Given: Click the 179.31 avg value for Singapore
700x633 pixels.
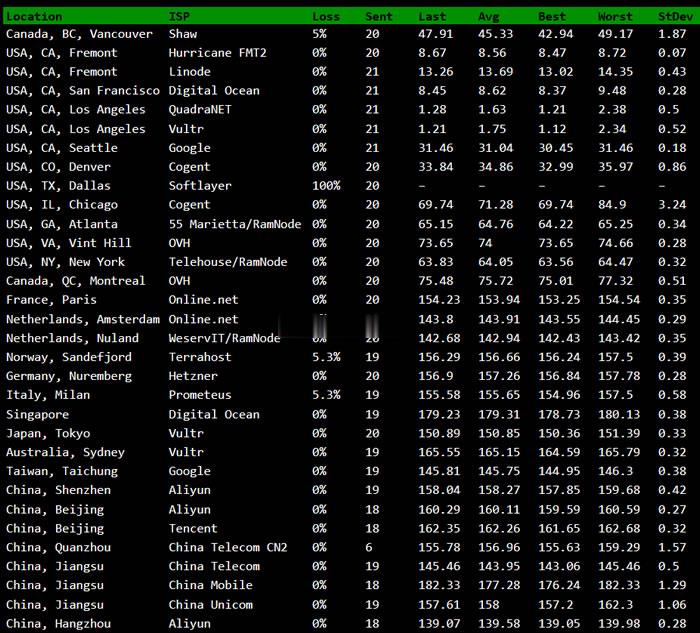Looking at the screenshot, I should coord(499,414).
